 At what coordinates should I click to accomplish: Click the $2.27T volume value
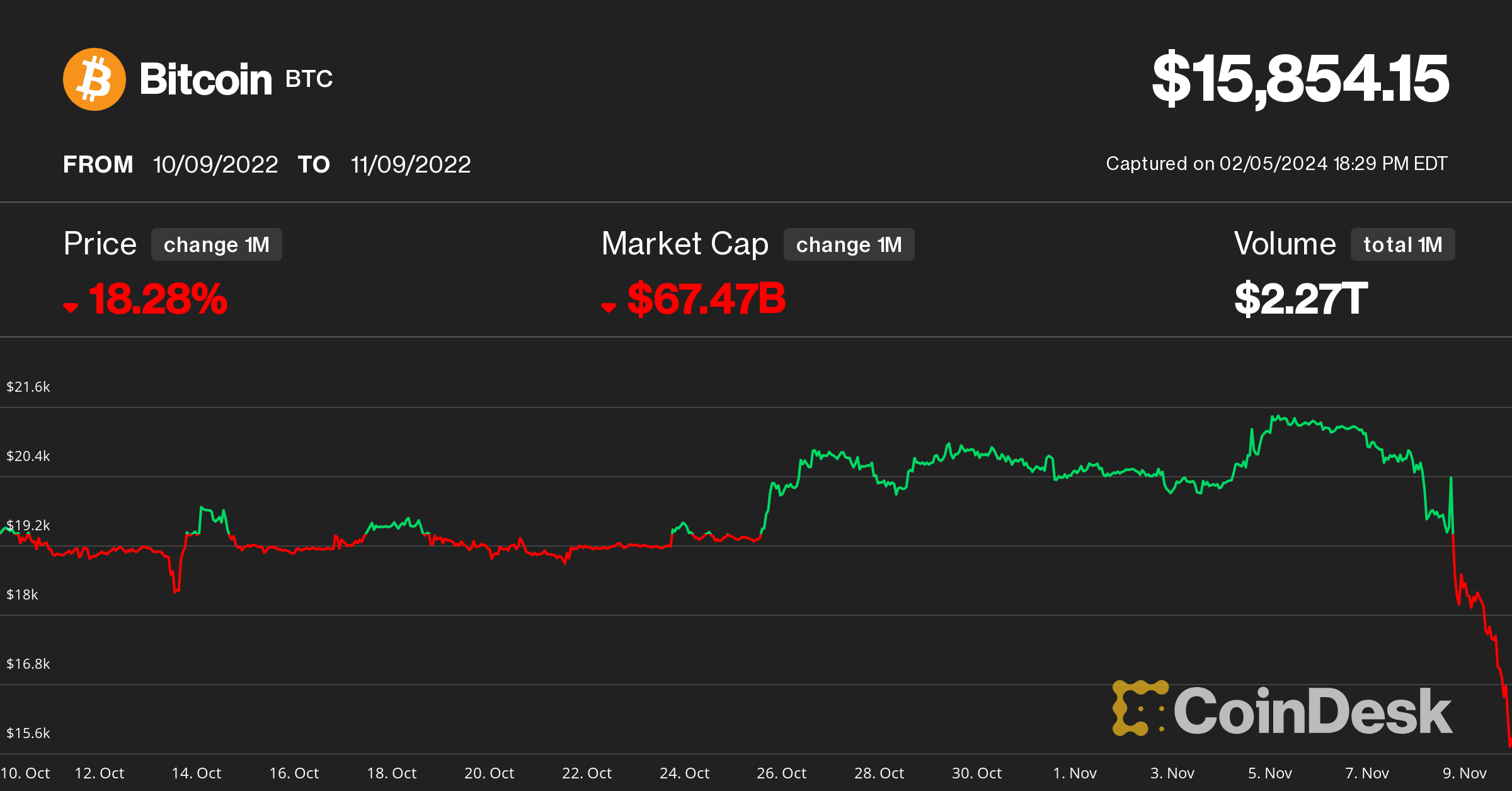1302,299
